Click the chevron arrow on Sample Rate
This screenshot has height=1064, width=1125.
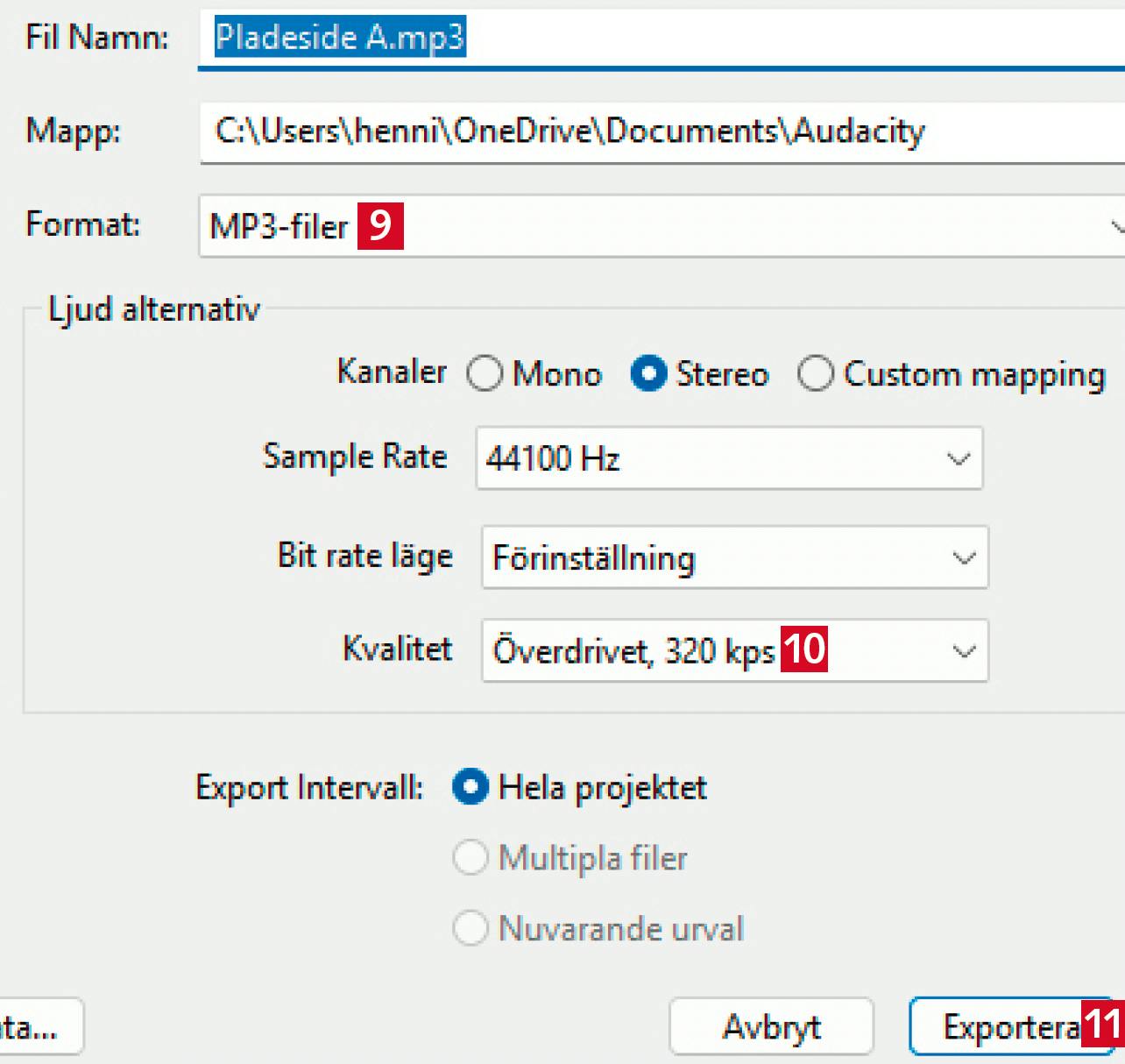pyautogui.click(x=959, y=458)
